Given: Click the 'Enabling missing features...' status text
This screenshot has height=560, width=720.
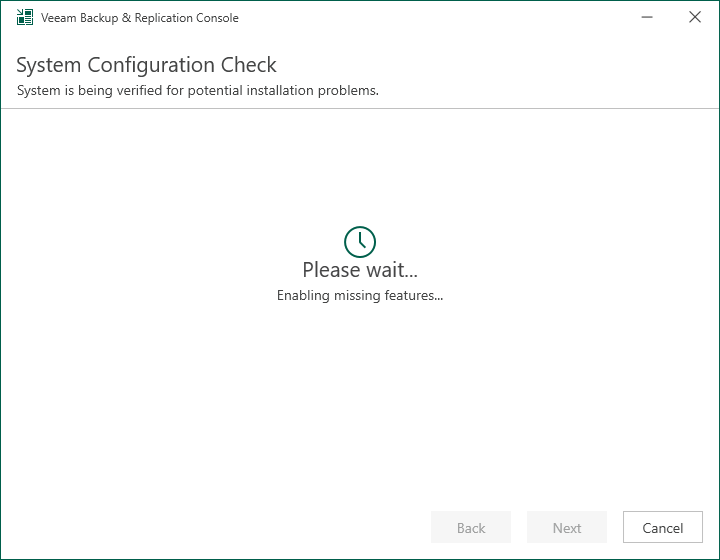Looking at the screenshot, I should [360, 295].
